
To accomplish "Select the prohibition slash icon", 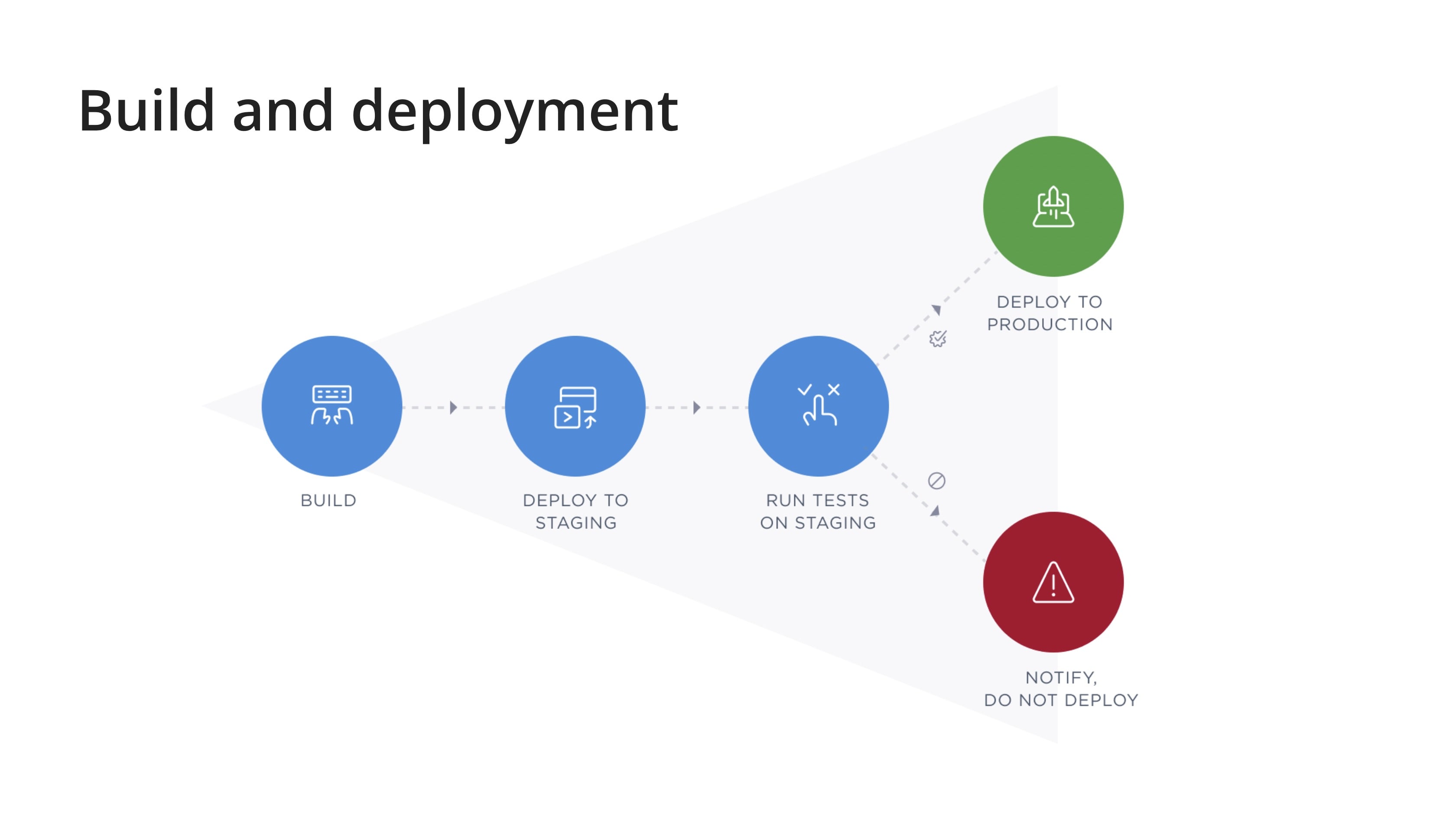I will (x=936, y=481).
